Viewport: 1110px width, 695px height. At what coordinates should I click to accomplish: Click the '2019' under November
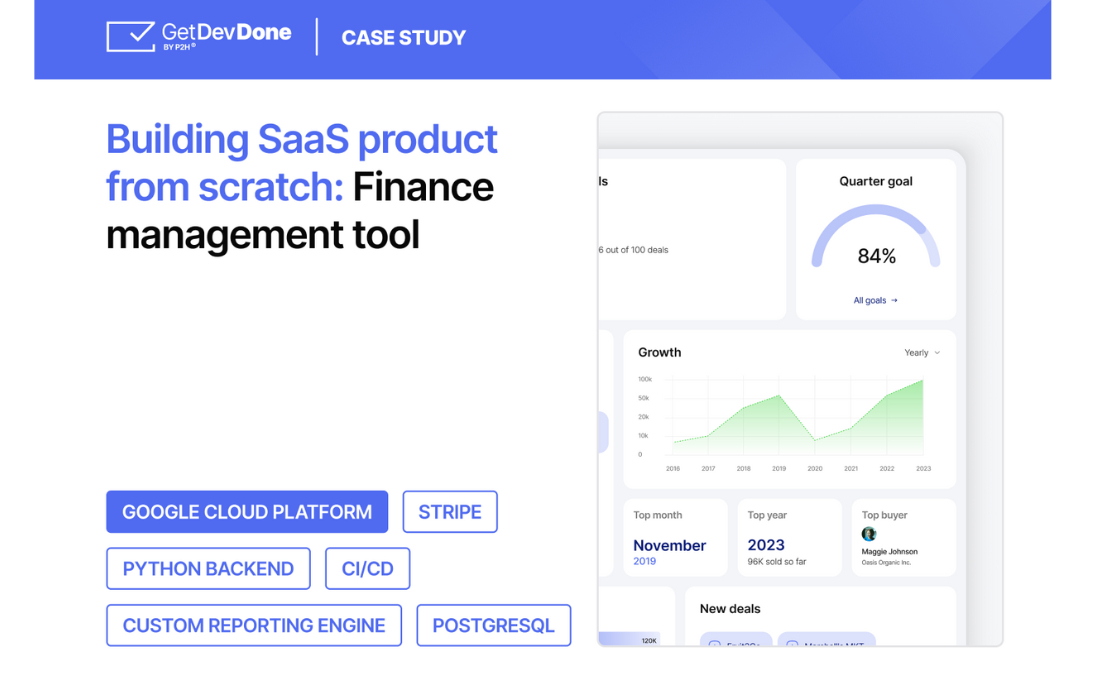pos(644,561)
